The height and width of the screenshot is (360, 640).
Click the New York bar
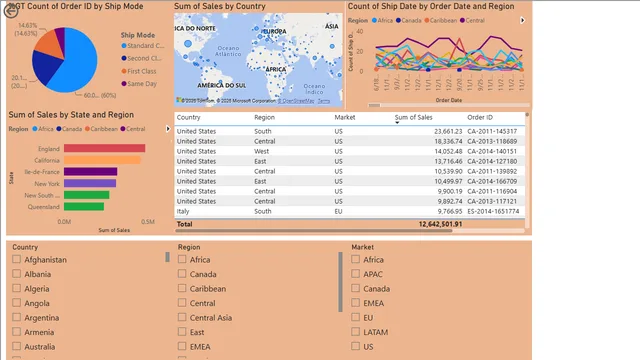pyautogui.click(x=90, y=183)
